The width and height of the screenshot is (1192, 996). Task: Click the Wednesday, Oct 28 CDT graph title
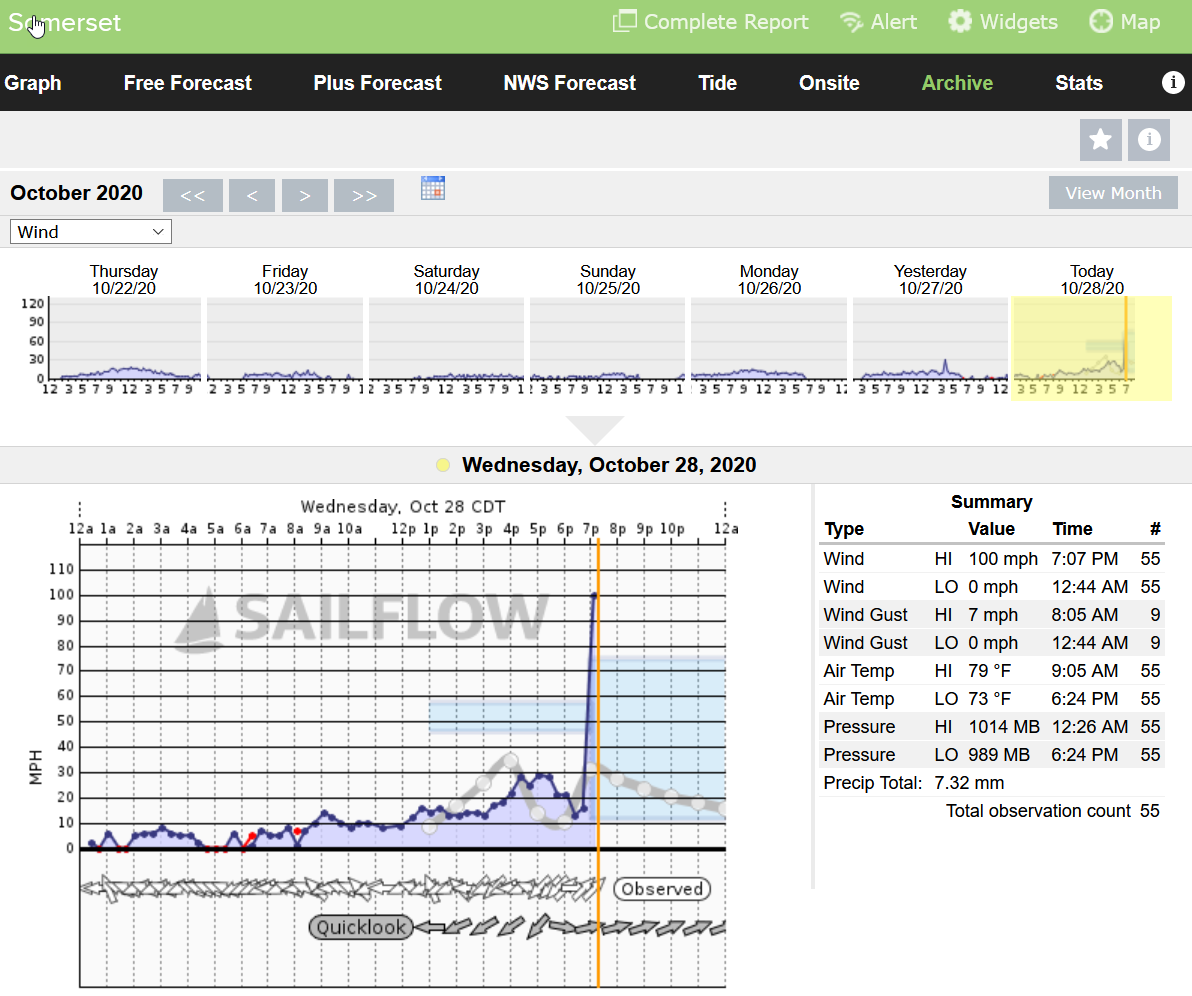coord(403,506)
